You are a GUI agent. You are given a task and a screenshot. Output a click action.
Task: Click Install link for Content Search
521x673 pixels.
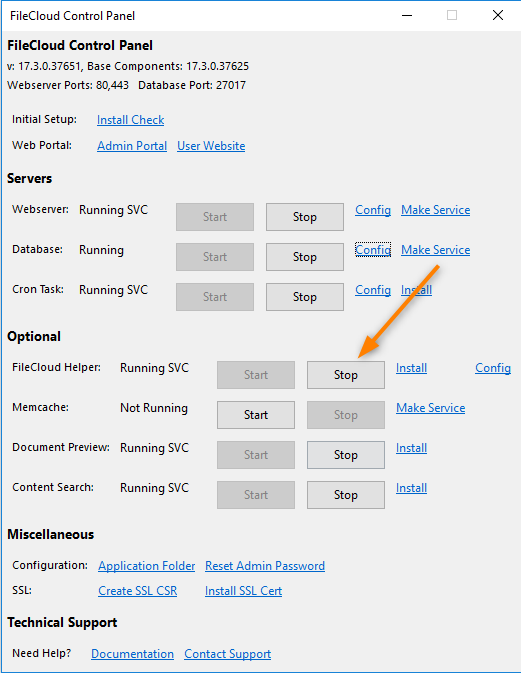411,488
